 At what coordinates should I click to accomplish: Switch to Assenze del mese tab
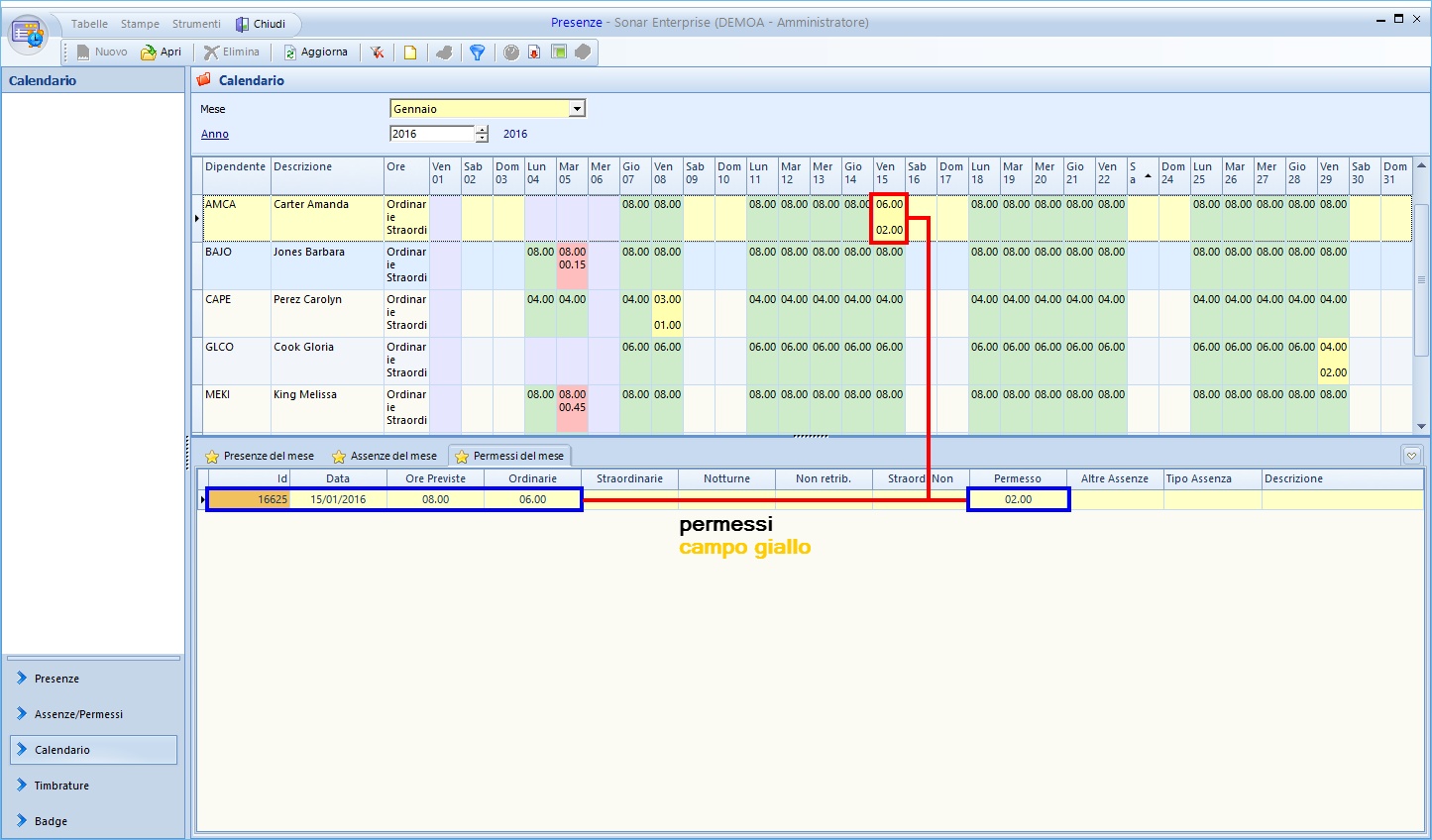385,456
